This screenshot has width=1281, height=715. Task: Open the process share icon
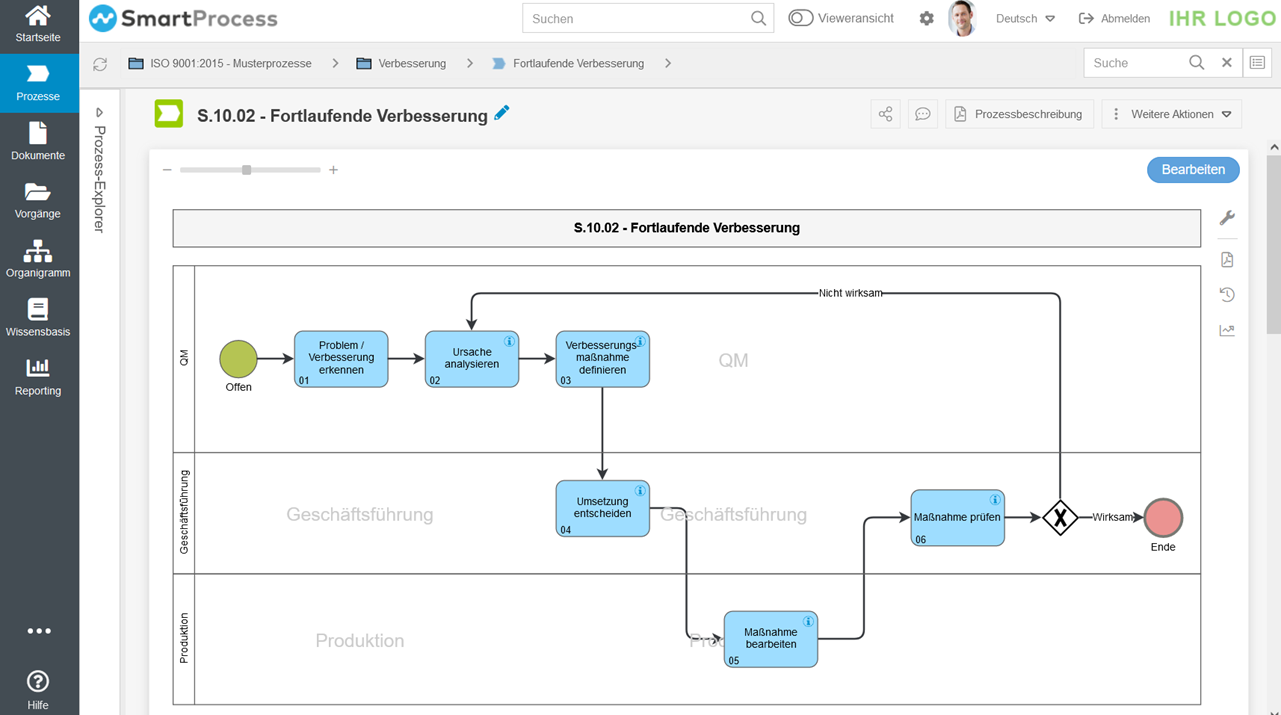(885, 113)
